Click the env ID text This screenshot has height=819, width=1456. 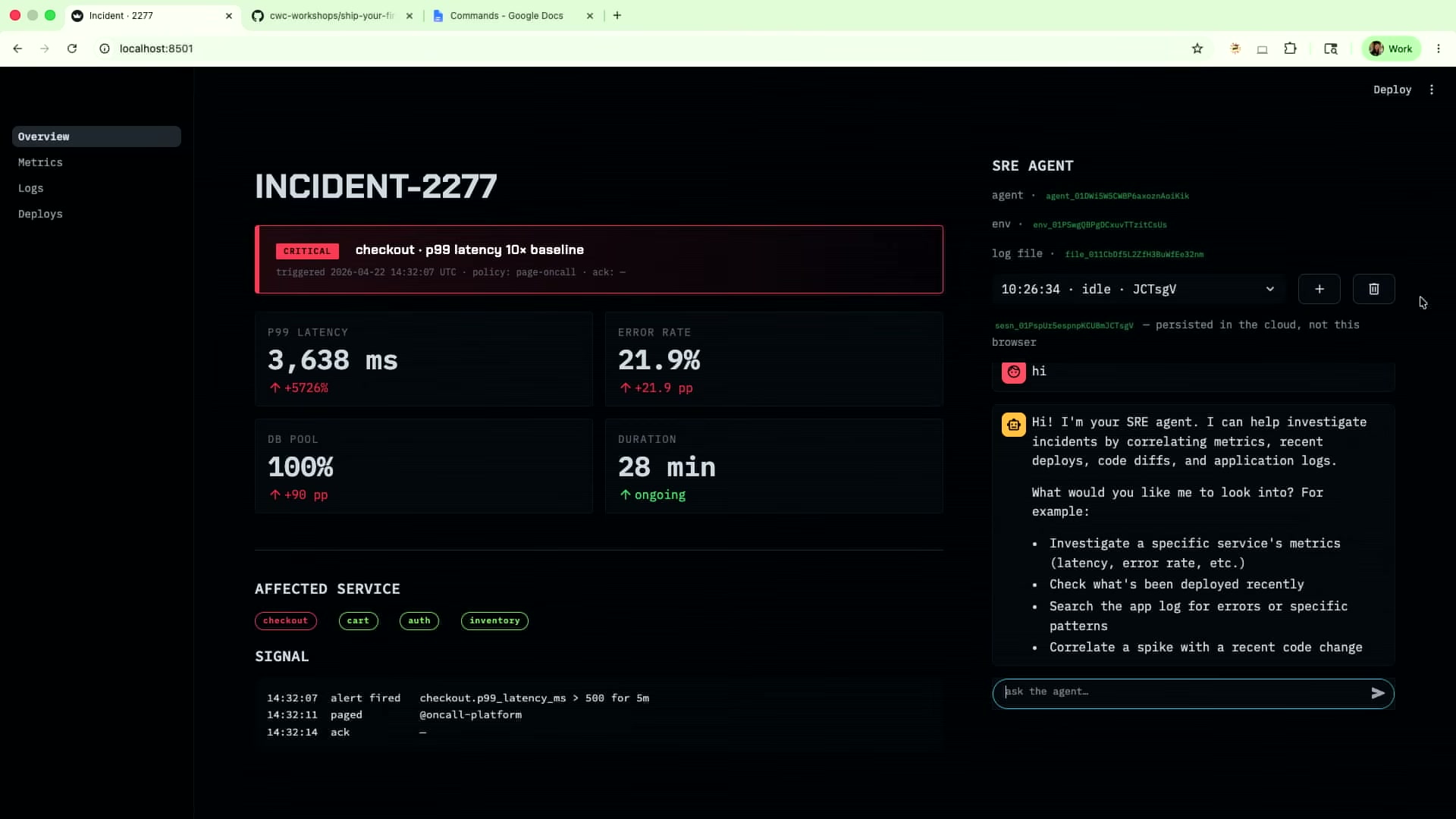pos(1100,225)
